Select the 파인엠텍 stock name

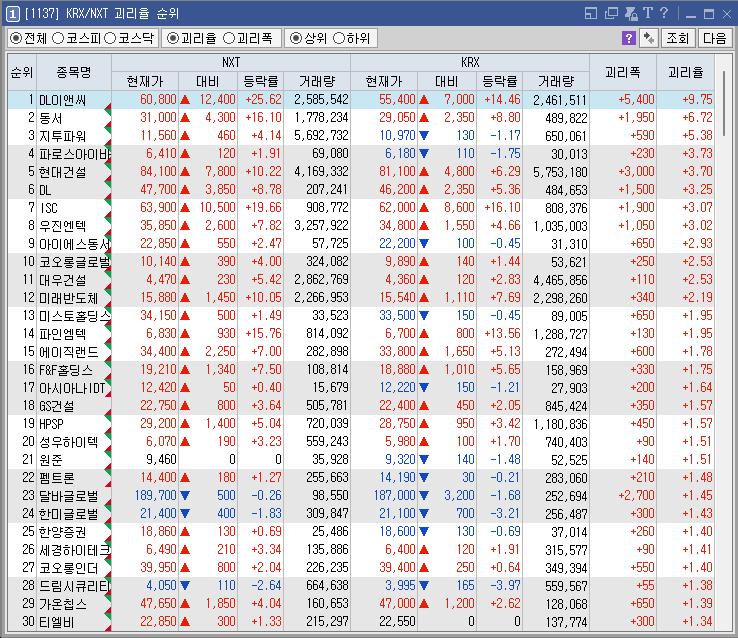click(63, 334)
